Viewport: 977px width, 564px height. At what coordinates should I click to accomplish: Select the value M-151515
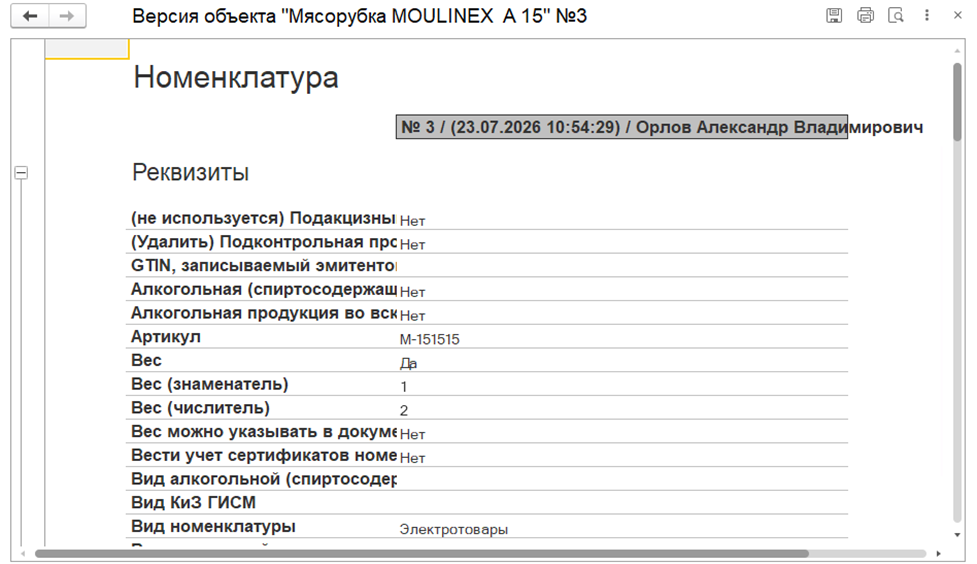(x=429, y=340)
